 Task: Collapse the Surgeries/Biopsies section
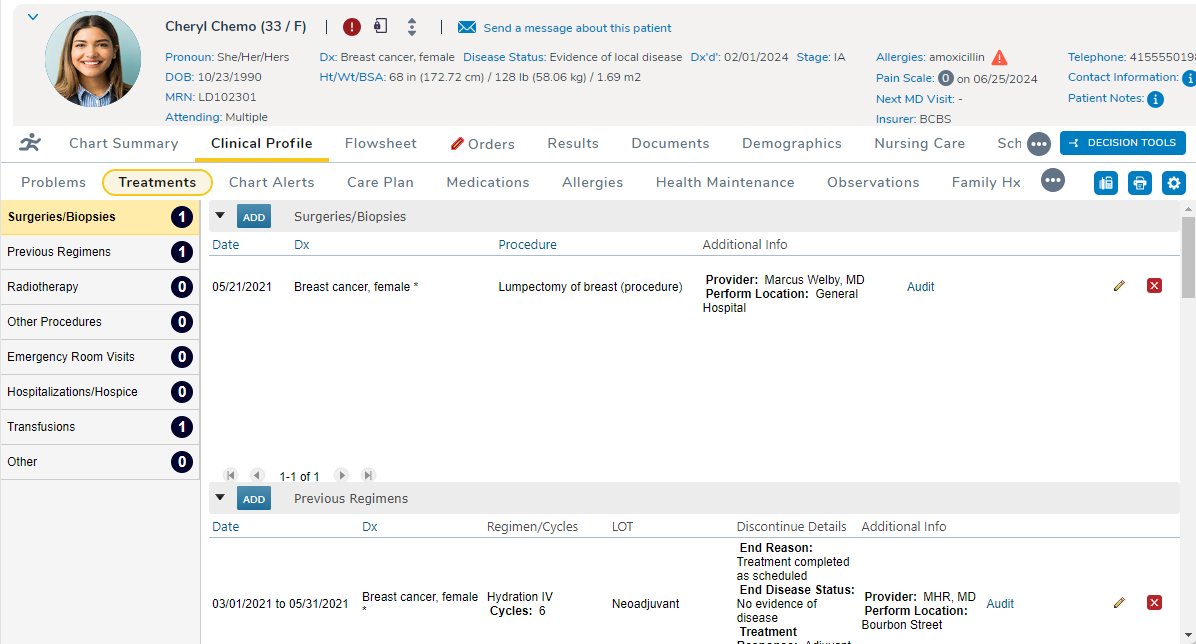(220, 216)
